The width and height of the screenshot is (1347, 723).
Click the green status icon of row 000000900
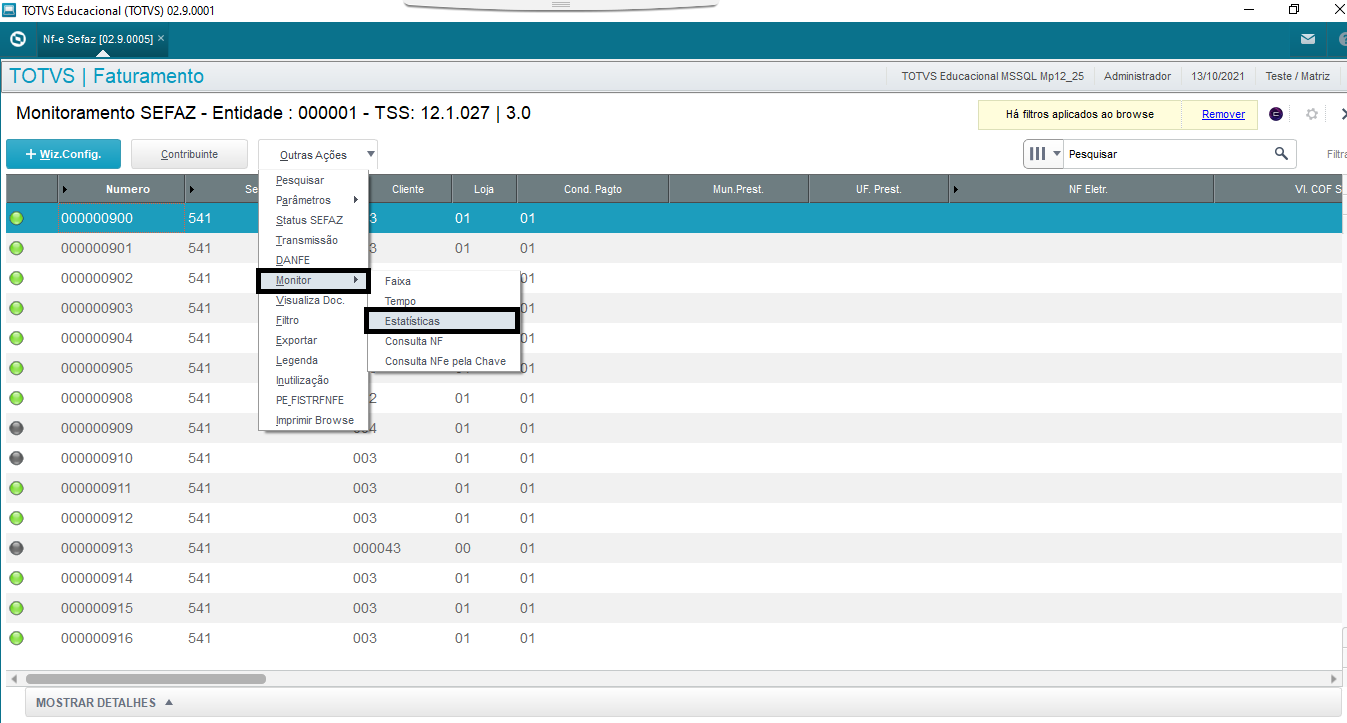point(16,218)
